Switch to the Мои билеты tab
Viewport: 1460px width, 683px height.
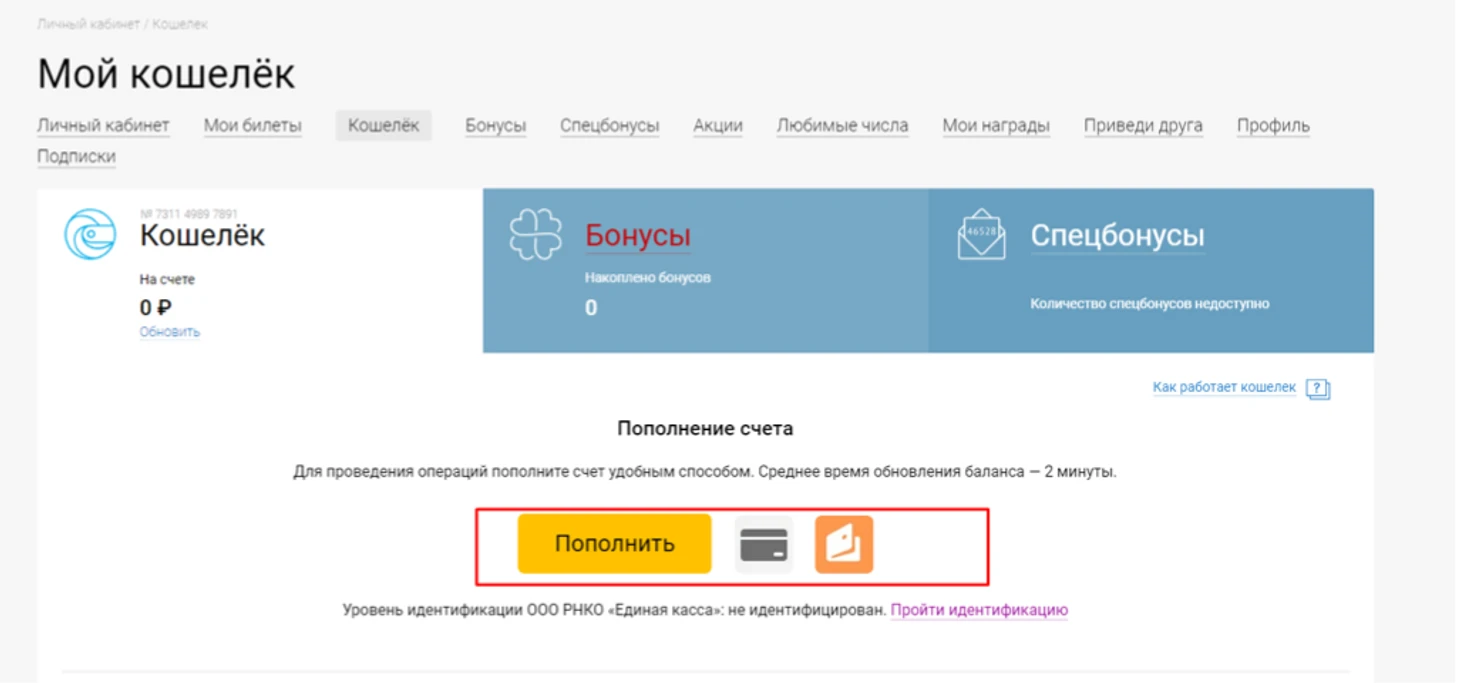[x=253, y=124]
